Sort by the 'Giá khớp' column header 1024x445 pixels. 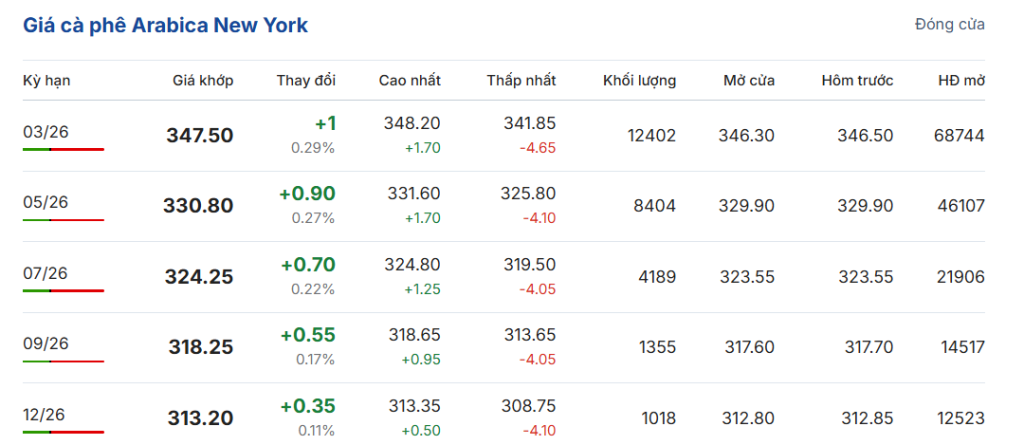202,80
